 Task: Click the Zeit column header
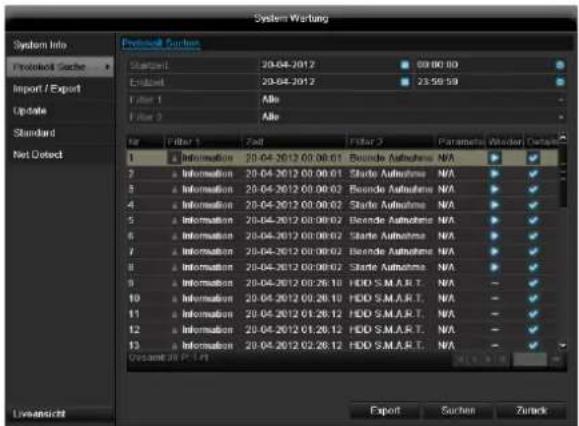tap(294, 142)
